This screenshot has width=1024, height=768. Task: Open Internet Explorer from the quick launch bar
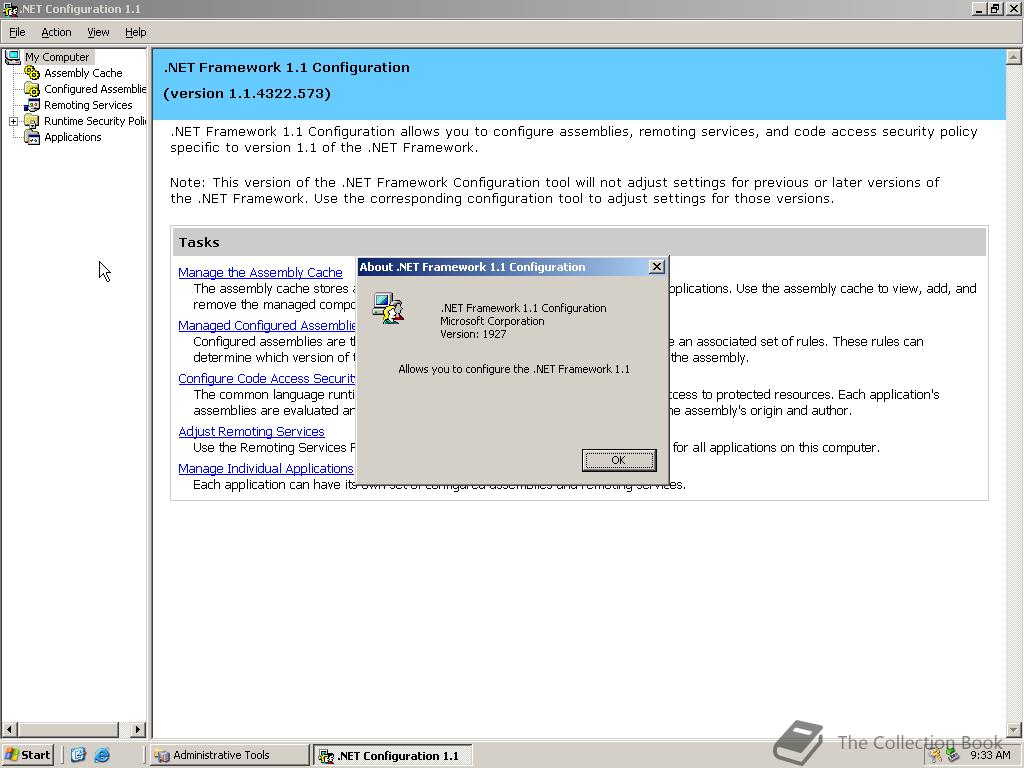[x=102, y=755]
